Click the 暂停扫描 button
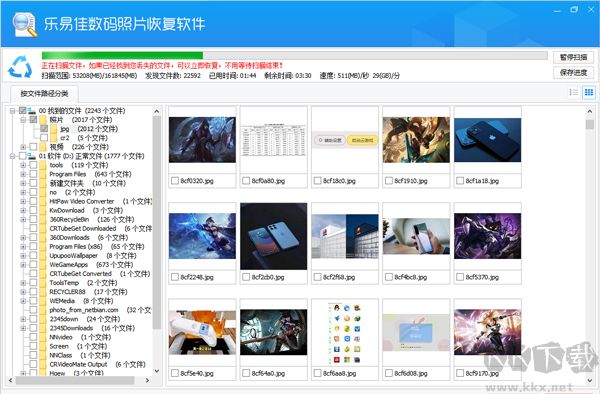 [573, 57]
